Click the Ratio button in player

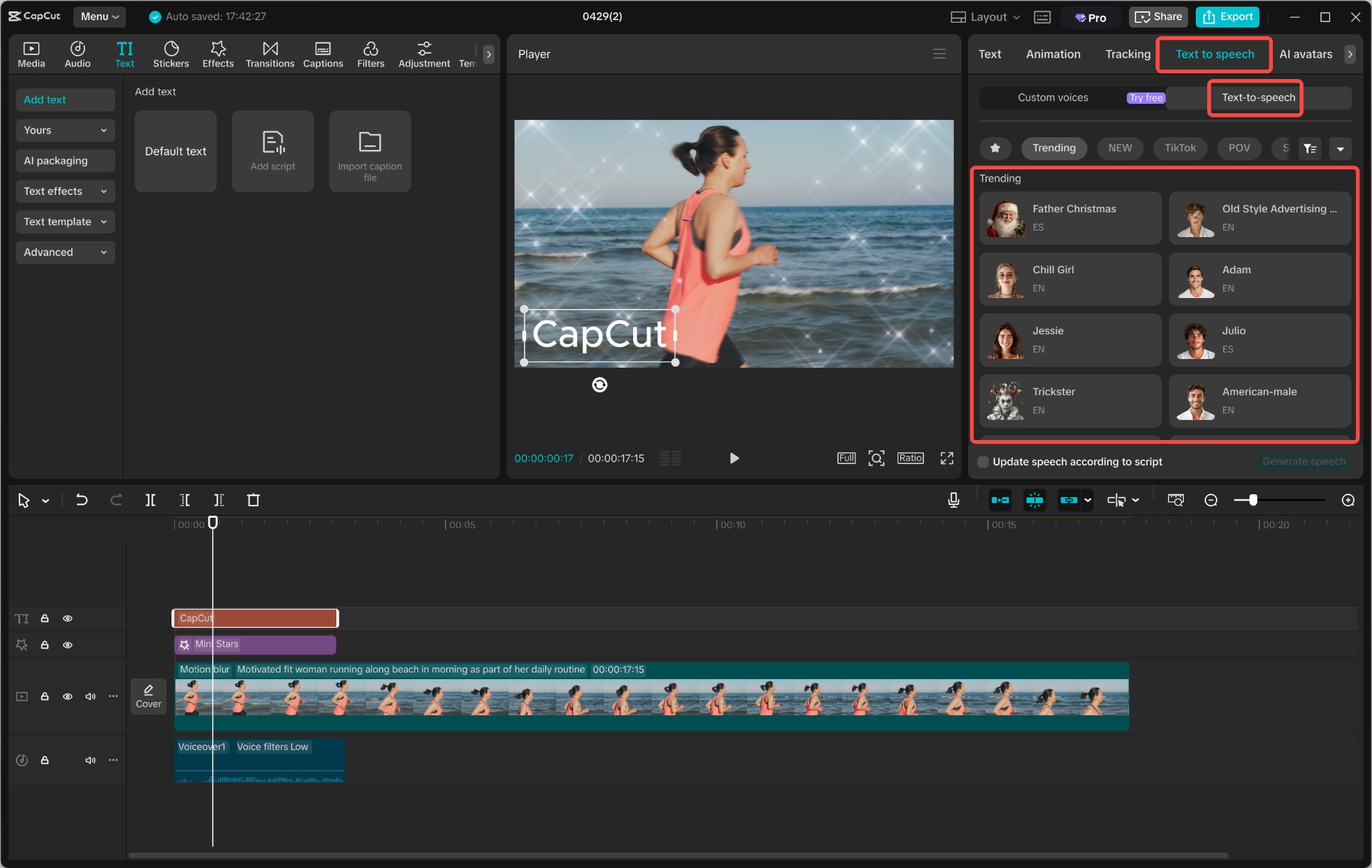coord(910,458)
